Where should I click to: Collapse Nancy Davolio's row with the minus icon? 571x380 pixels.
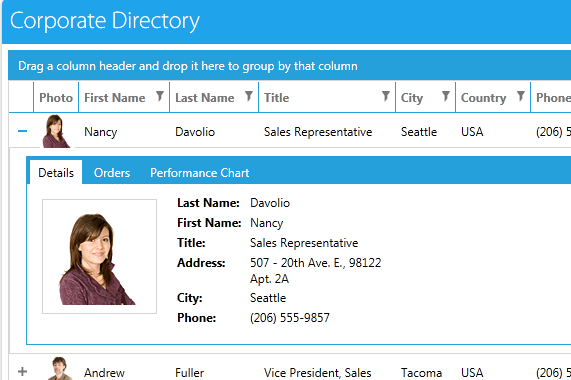click(x=23, y=131)
